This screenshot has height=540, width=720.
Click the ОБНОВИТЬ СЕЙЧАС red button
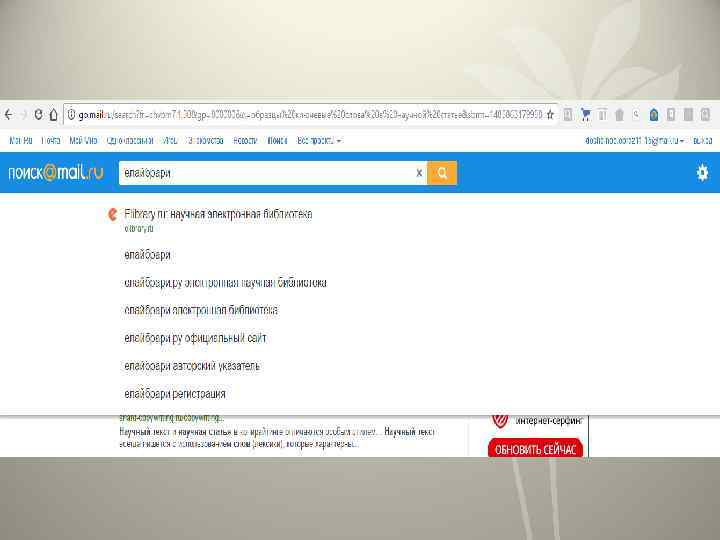[535, 449]
